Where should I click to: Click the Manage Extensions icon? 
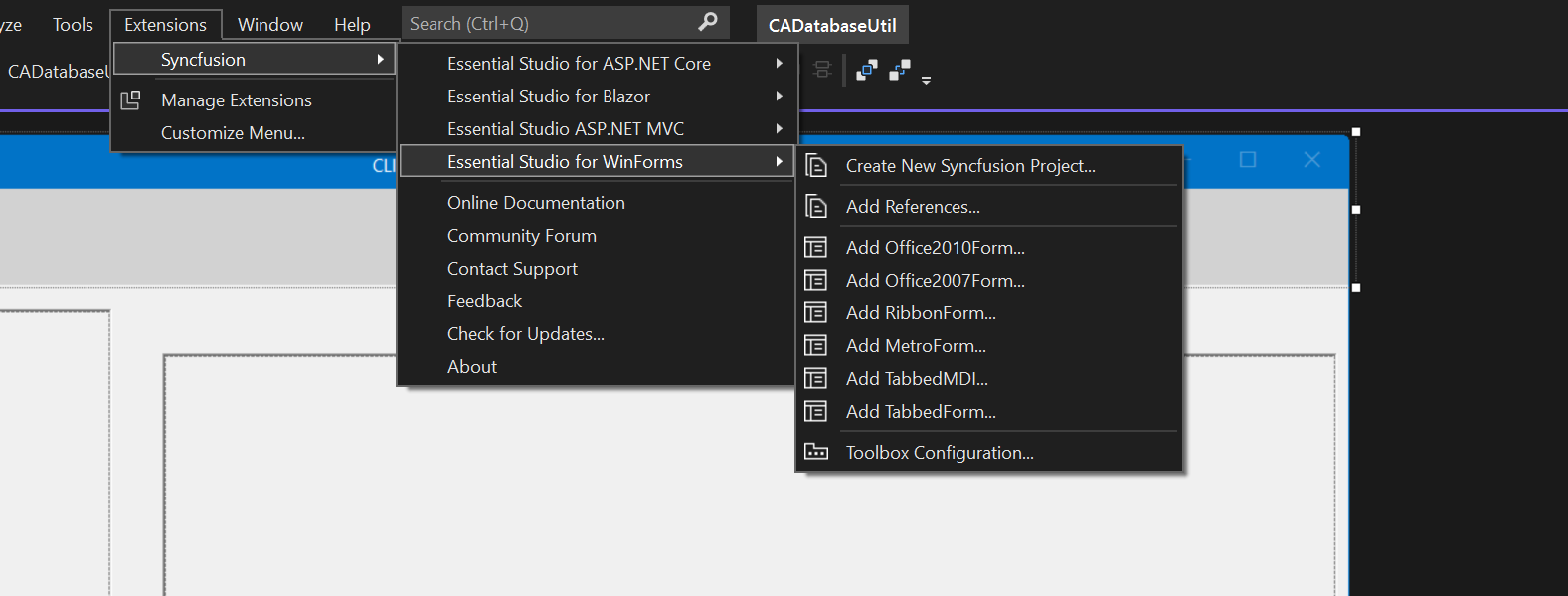[x=130, y=100]
